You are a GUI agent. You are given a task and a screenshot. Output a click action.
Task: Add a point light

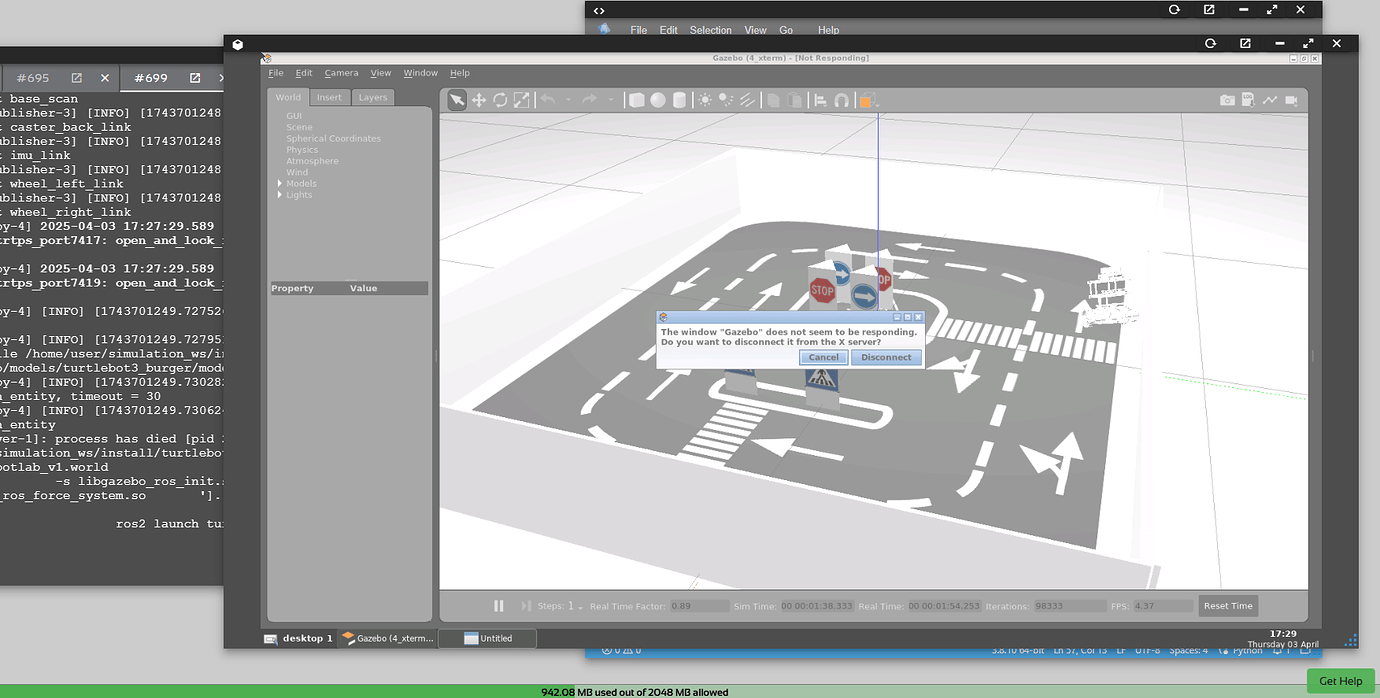click(x=705, y=100)
